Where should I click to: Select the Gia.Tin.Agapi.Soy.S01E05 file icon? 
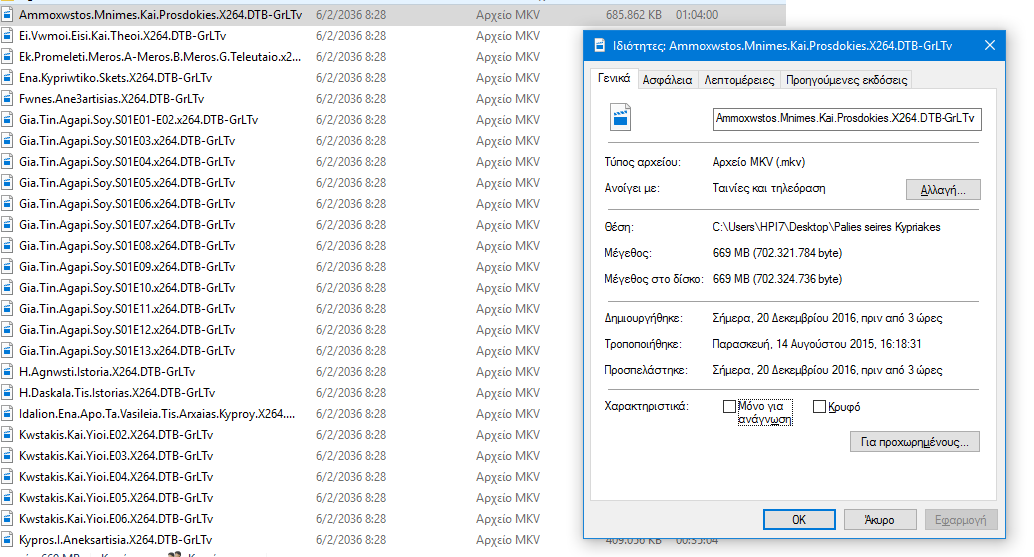click(x=8, y=183)
